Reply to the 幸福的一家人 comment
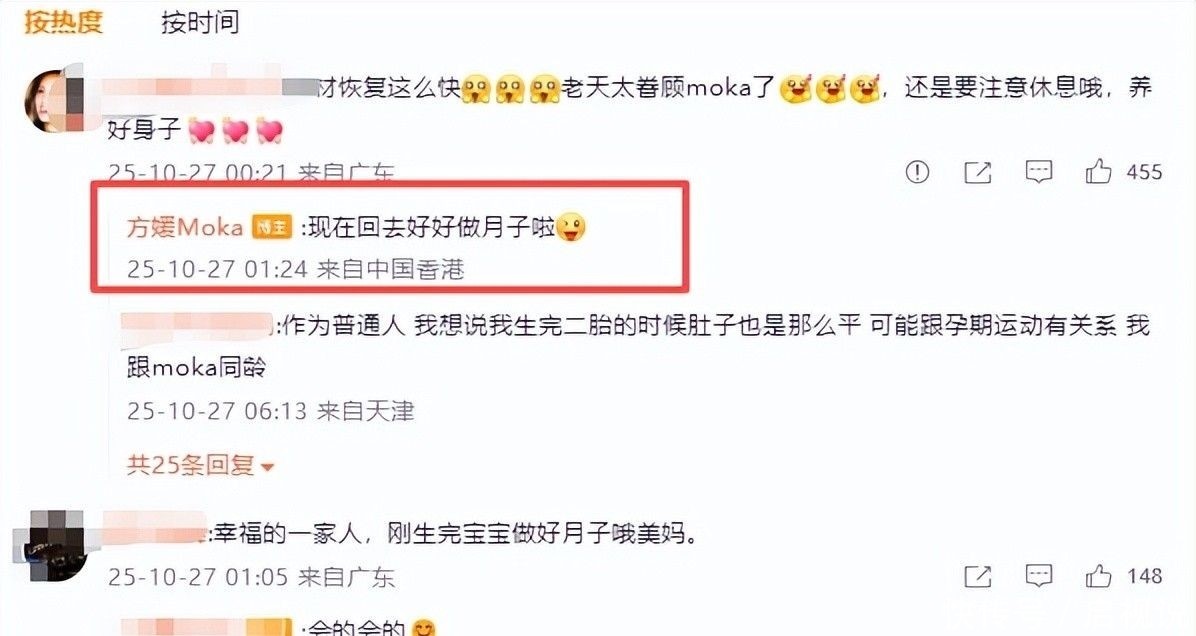 point(1038,577)
